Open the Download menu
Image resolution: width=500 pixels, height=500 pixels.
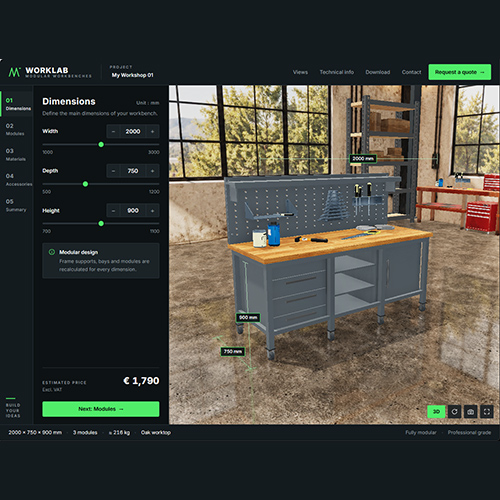[378, 72]
